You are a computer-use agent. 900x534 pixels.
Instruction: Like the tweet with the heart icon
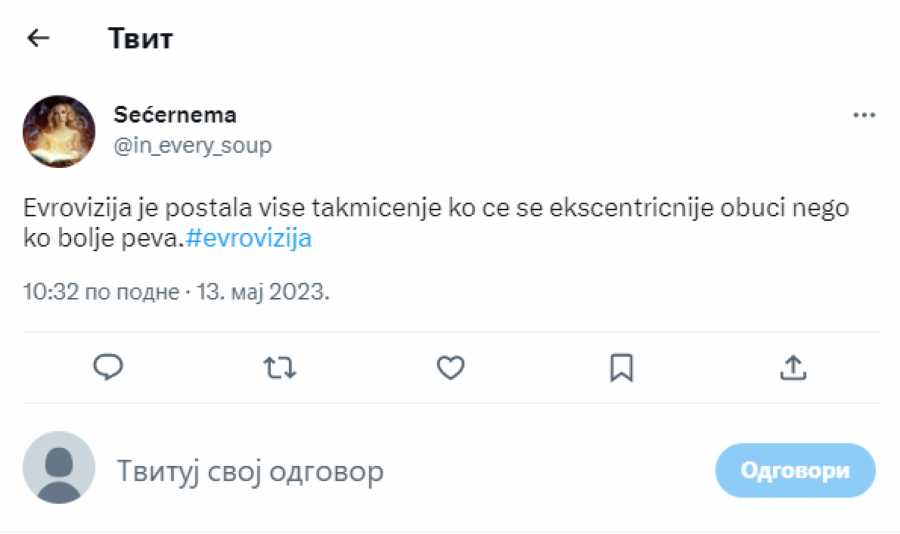451,367
